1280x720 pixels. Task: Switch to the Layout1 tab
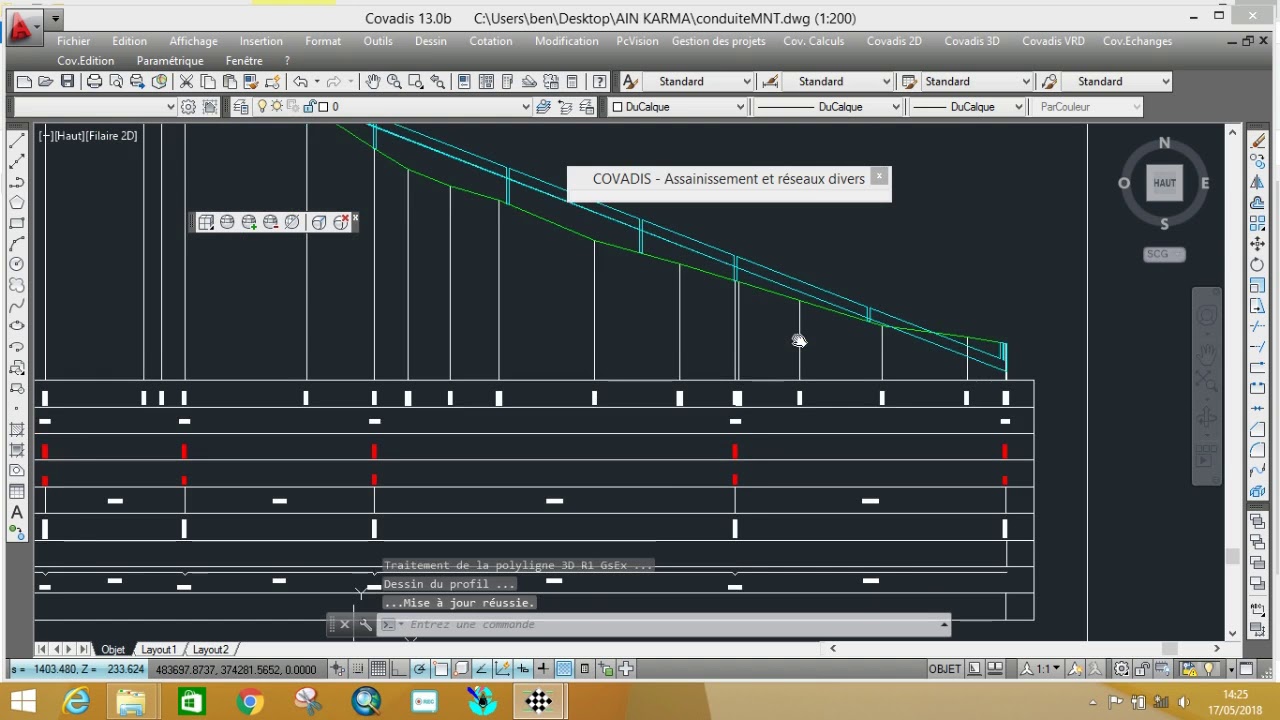158,650
